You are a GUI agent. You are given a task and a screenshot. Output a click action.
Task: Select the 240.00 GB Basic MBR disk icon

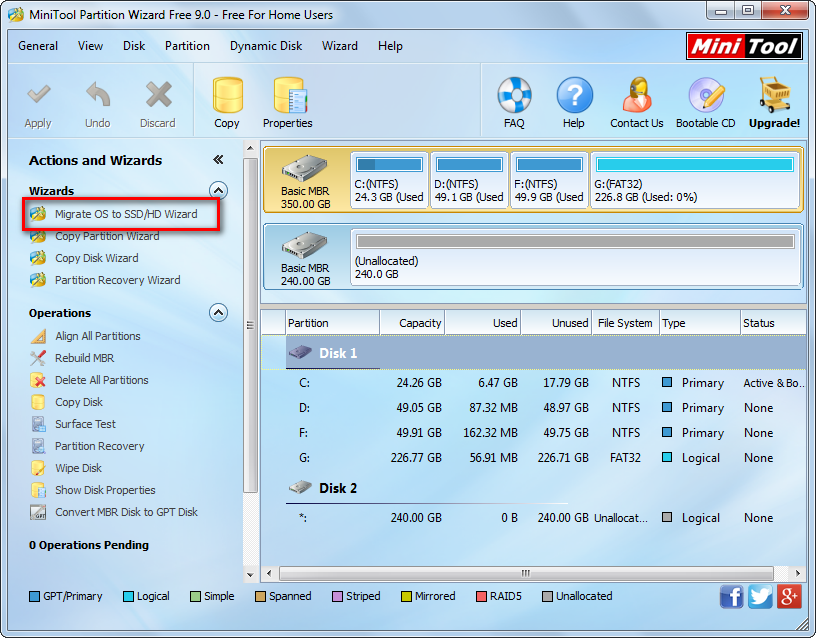[305, 246]
